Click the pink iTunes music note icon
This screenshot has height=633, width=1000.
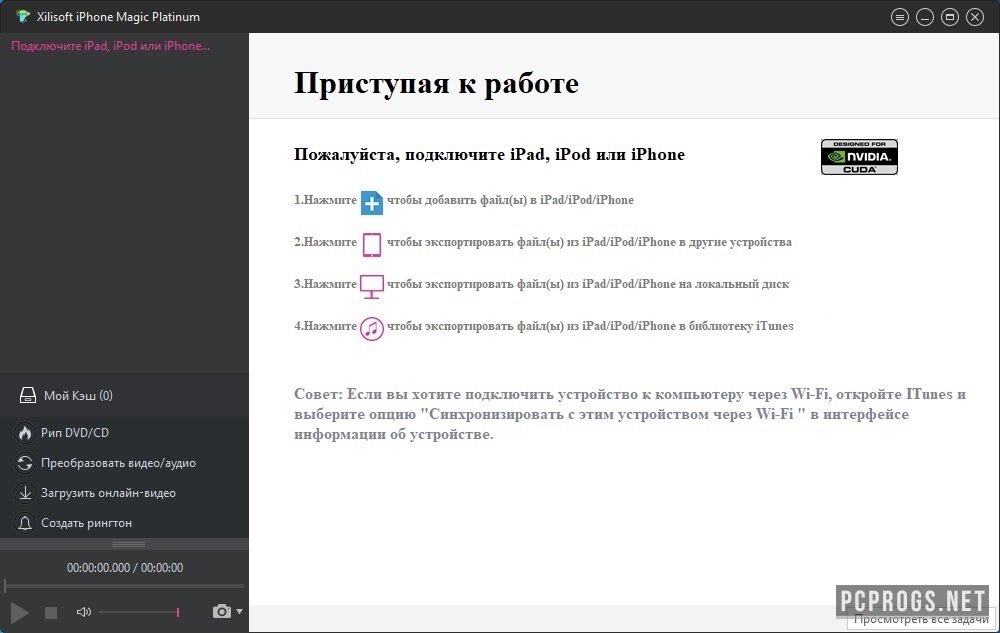coord(372,327)
